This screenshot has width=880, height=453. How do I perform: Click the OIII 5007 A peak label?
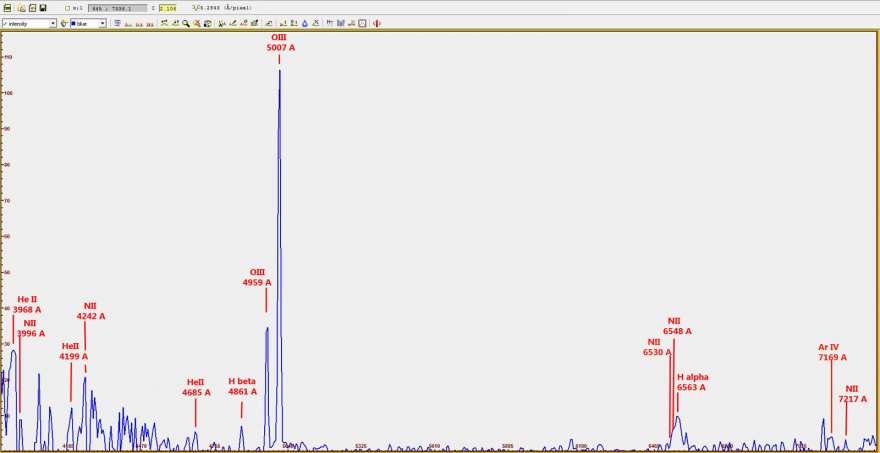click(x=280, y=42)
